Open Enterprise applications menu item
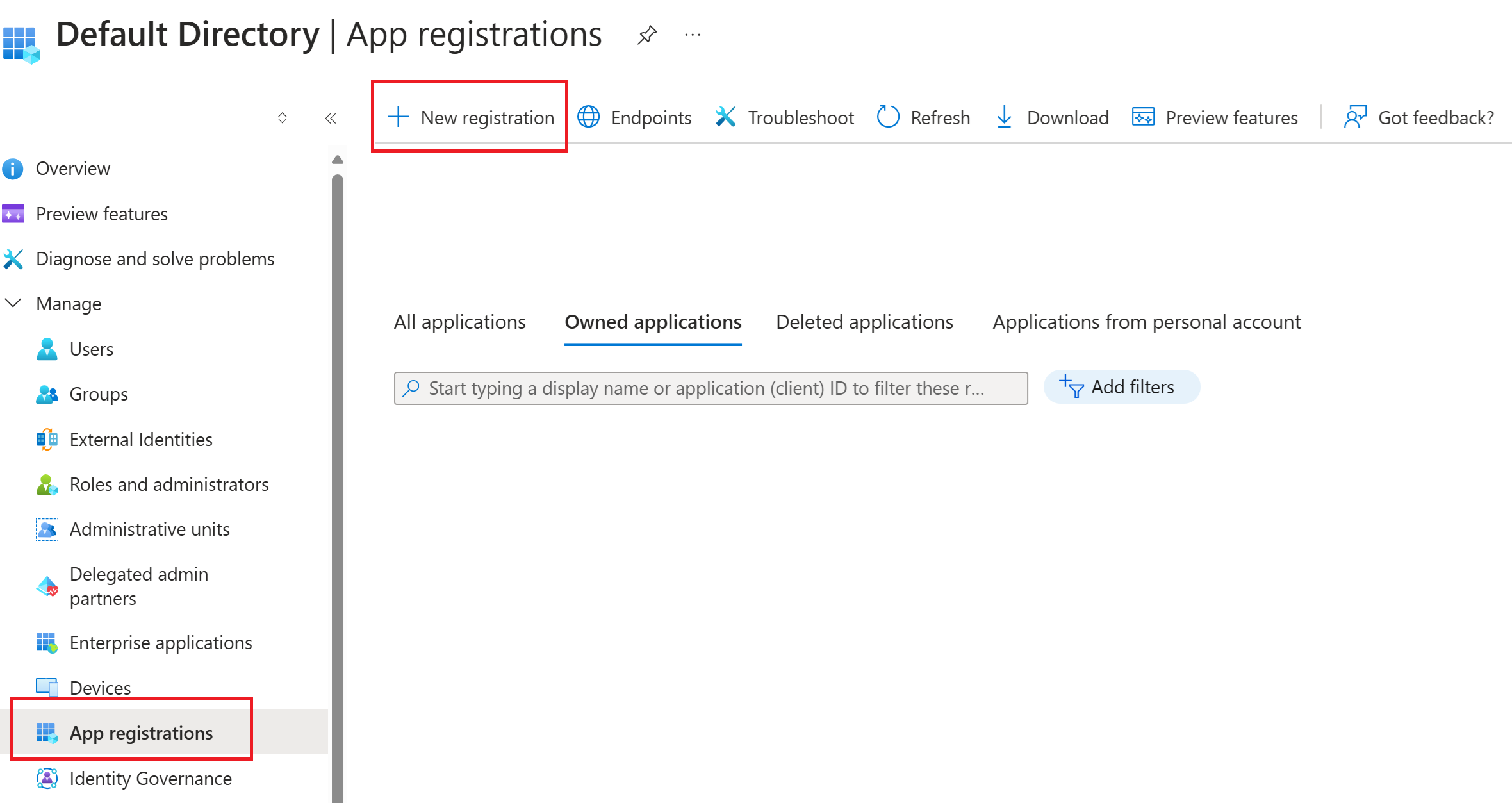This screenshot has height=803, width=1512. pos(160,643)
